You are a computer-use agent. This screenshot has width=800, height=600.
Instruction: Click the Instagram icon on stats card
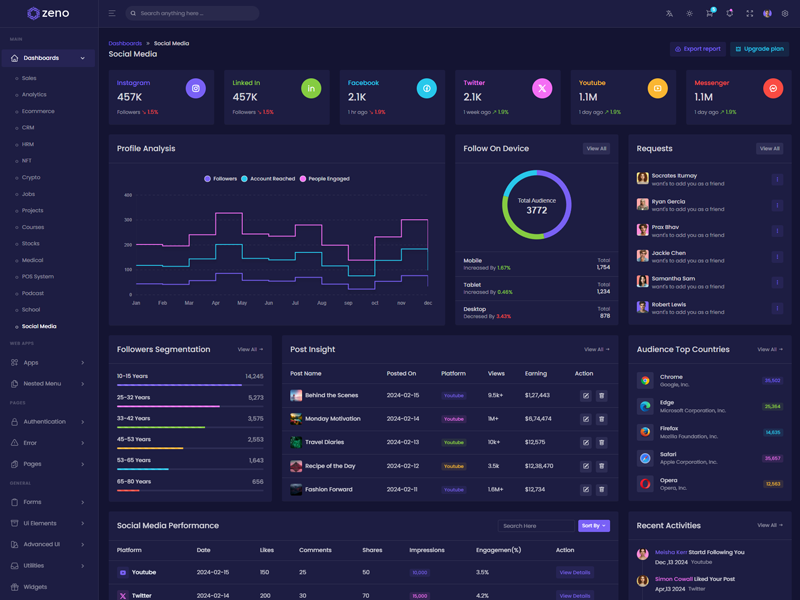196,89
